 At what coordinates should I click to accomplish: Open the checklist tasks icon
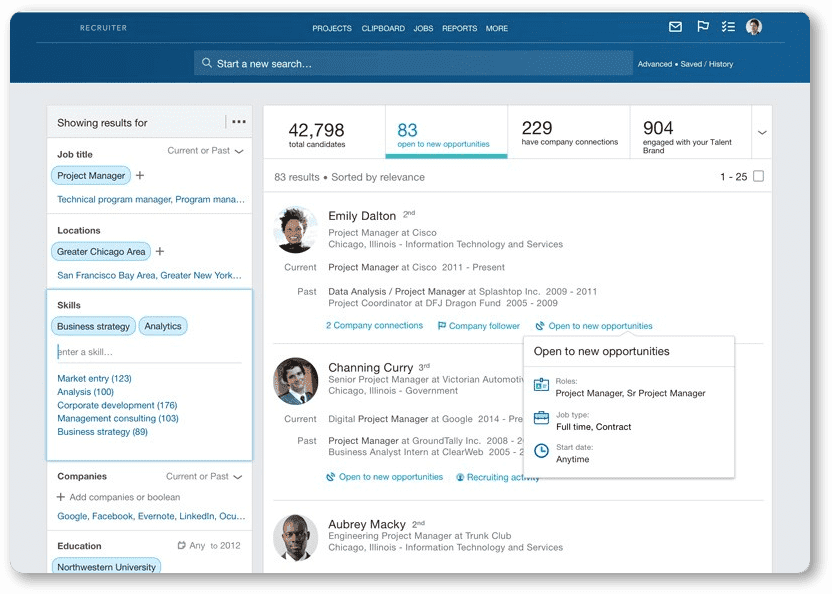coord(729,27)
